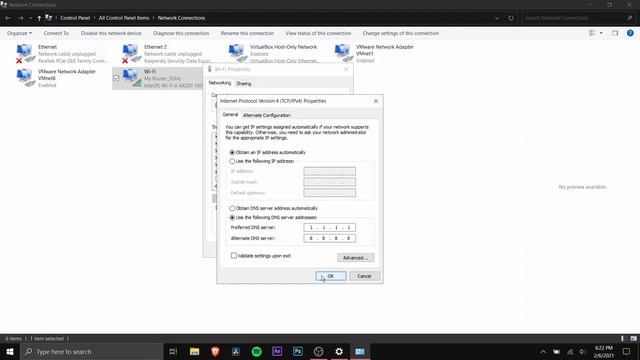
Task: Open File Explorer from the taskbar
Action: point(194,351)
